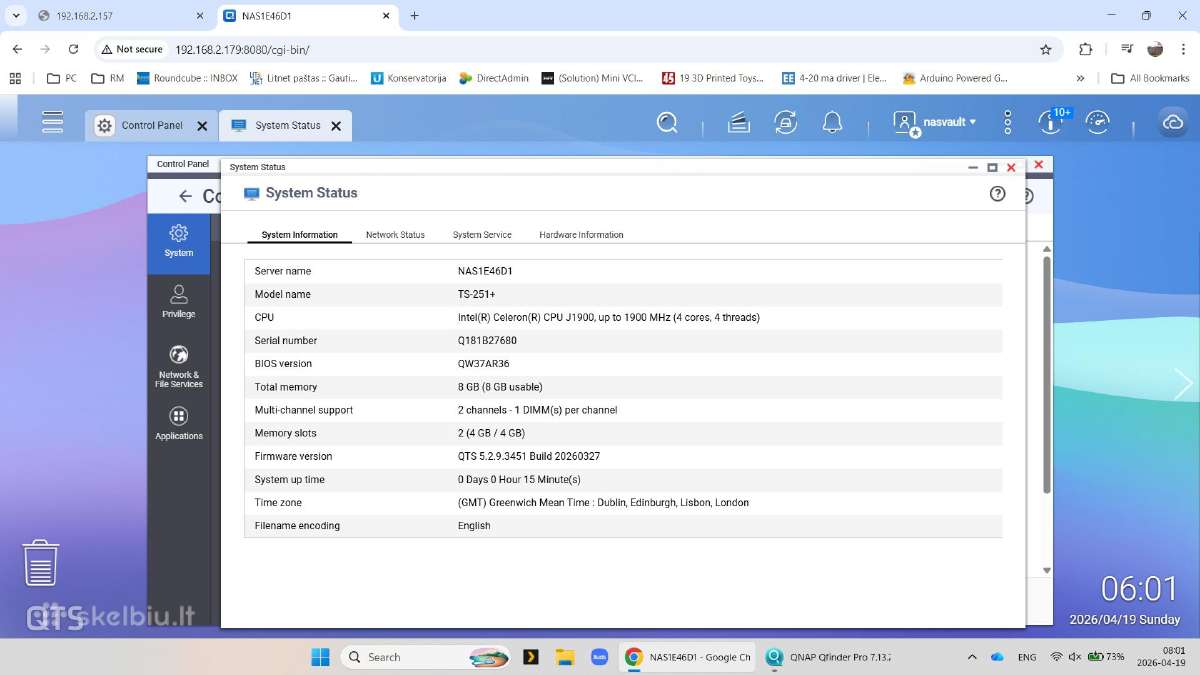Go to the next desktop page arrow
The width and height of the screenshot is (1200, 675).
[1183, 384]
